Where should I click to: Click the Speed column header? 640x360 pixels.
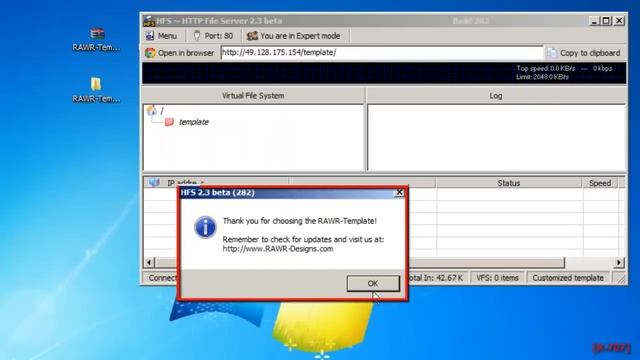pos(600,183)
